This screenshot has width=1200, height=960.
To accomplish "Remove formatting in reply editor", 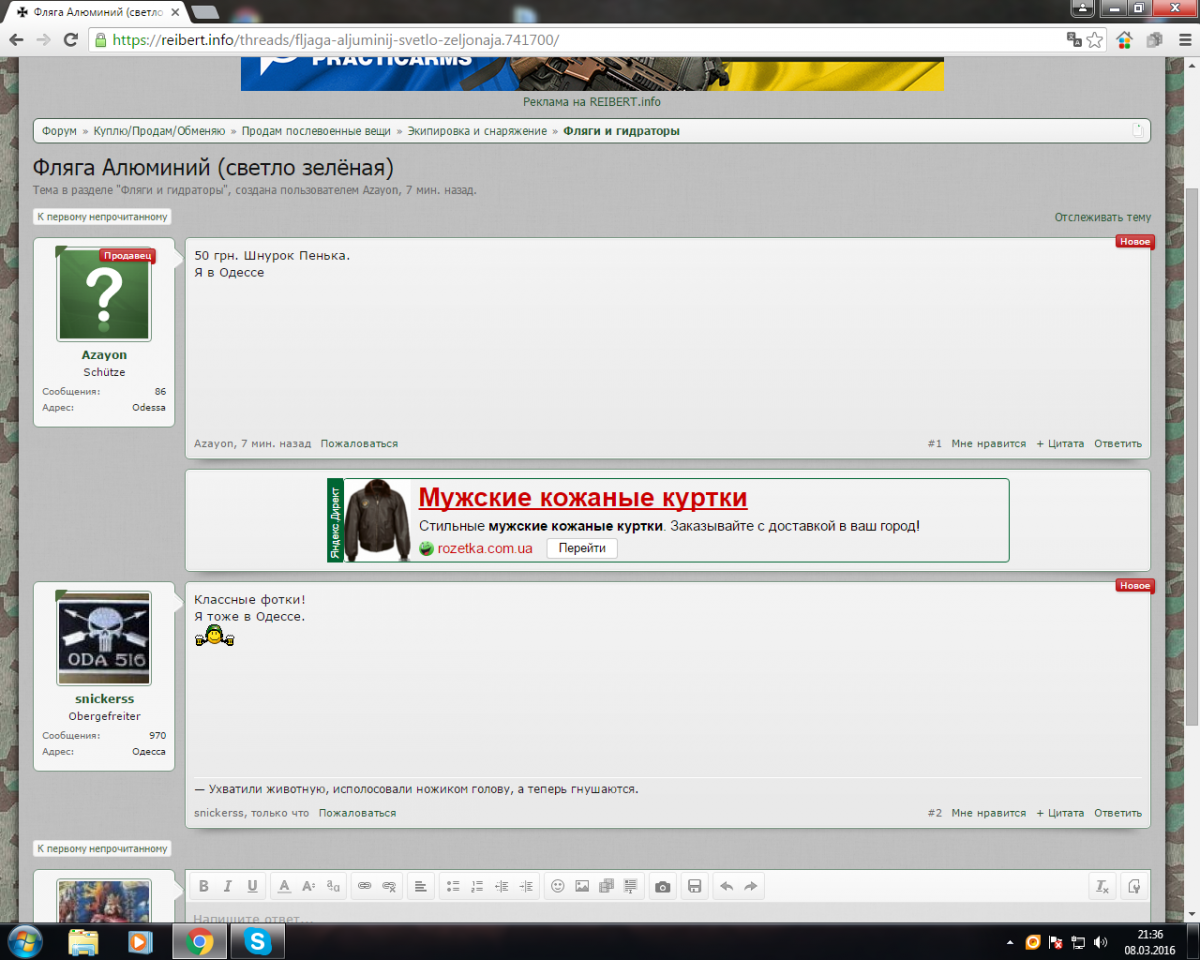I will (x=1102, y=886).
